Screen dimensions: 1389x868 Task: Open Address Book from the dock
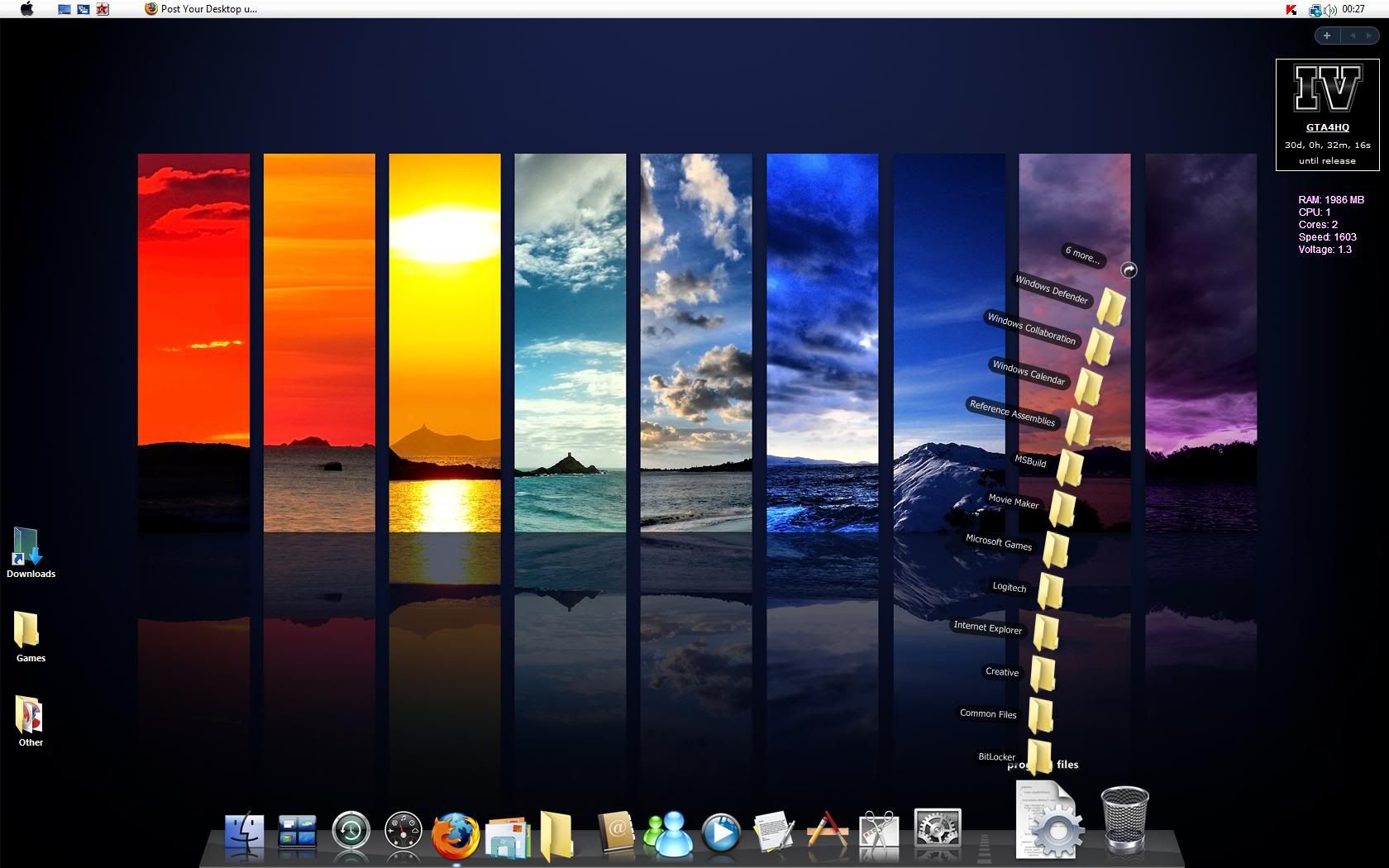[x=615, y=832]
